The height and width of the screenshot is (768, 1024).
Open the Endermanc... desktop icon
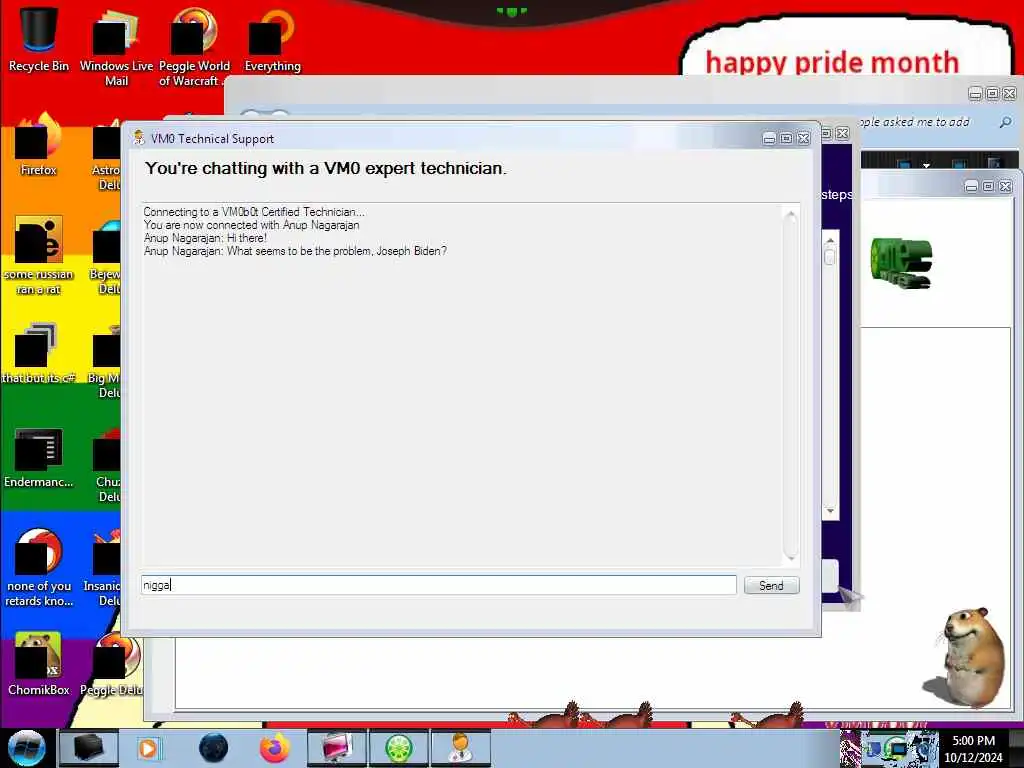39,457
